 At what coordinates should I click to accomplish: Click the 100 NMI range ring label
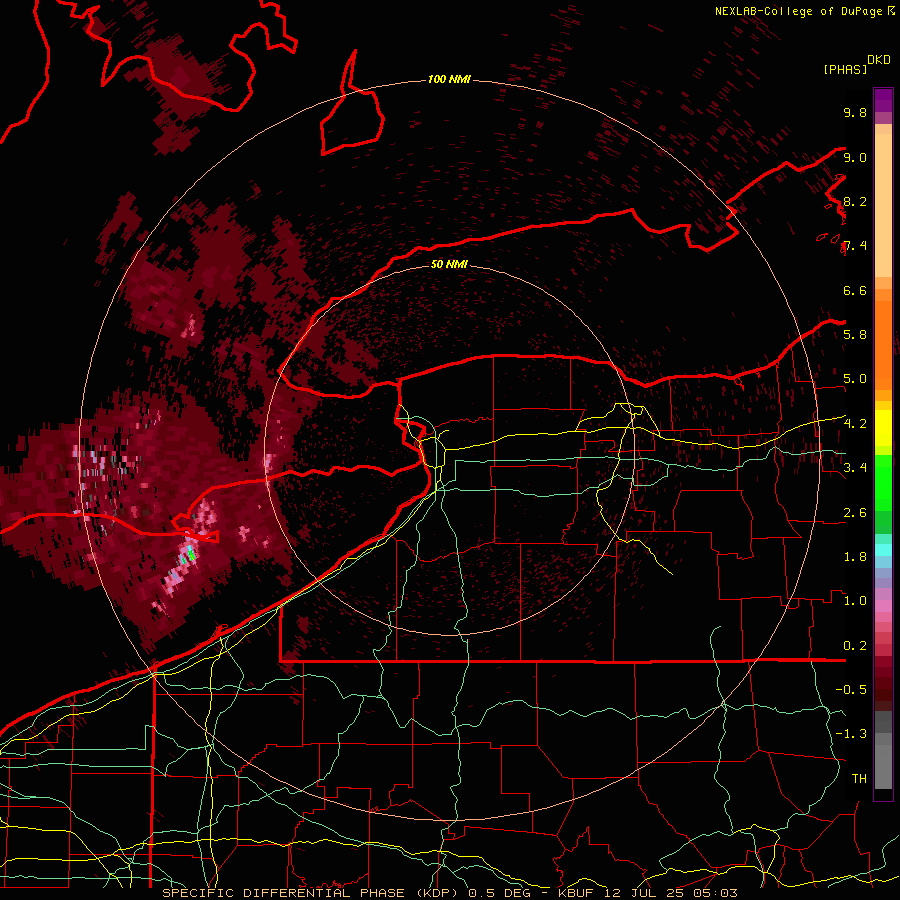tap(449, 79)
